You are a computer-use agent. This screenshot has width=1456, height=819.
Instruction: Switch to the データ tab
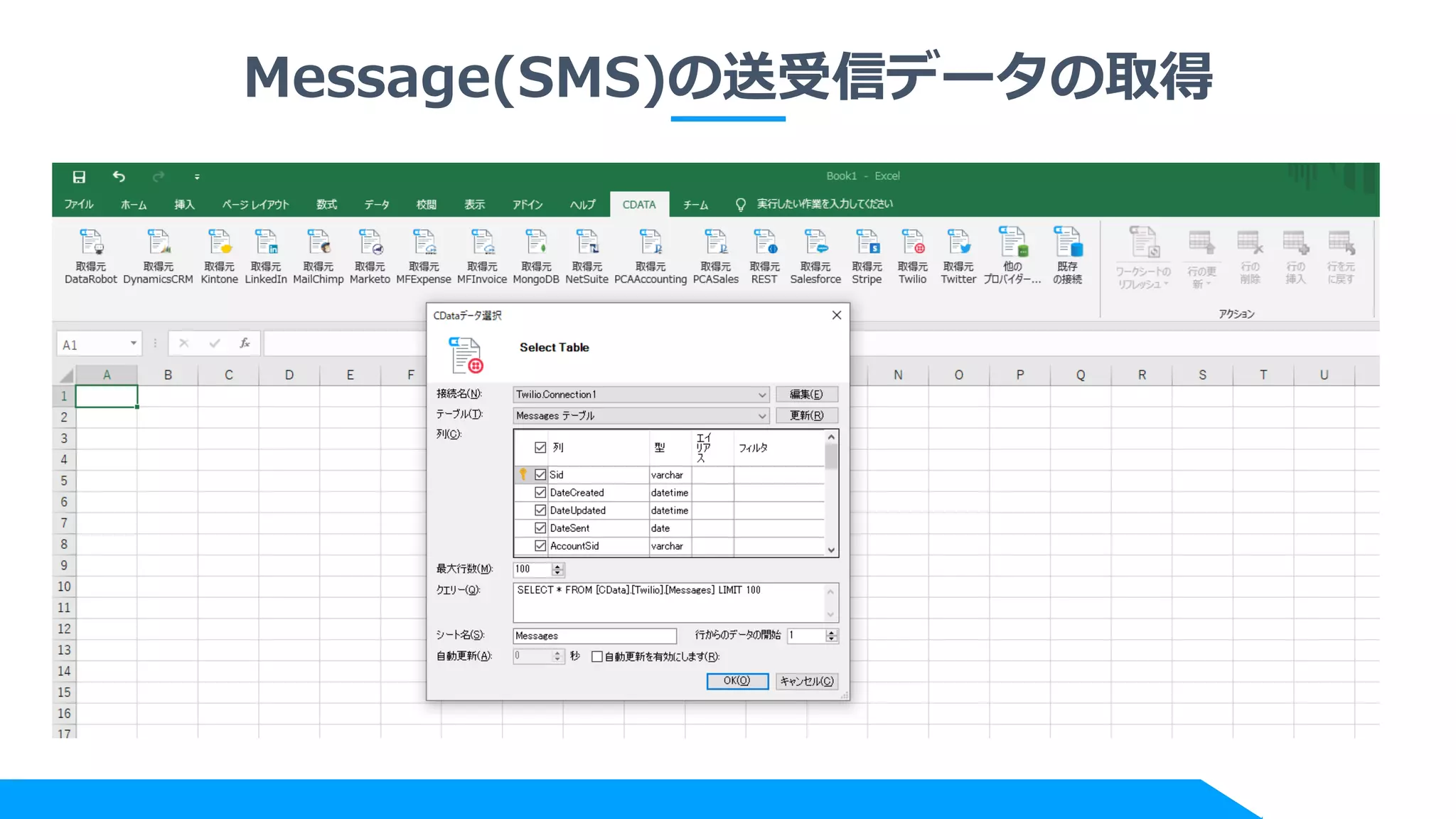tap(377, 205)
